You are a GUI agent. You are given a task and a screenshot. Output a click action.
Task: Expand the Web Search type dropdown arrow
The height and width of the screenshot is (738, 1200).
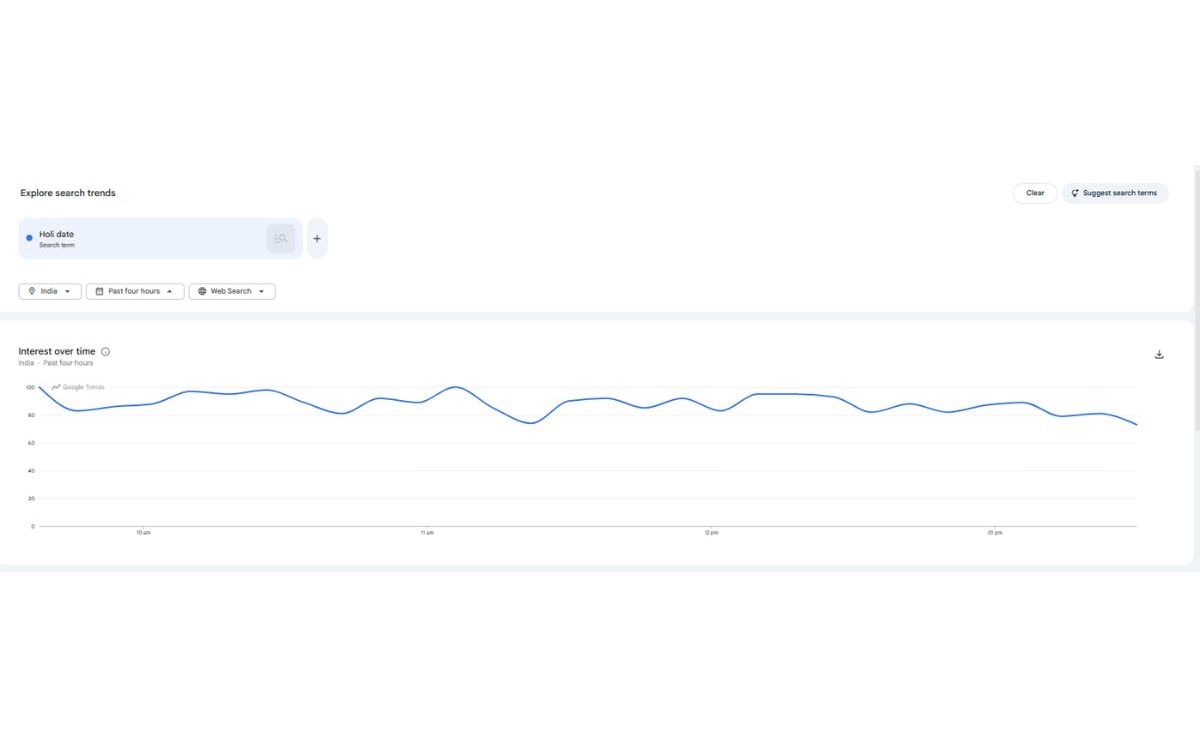coord(262,291)
